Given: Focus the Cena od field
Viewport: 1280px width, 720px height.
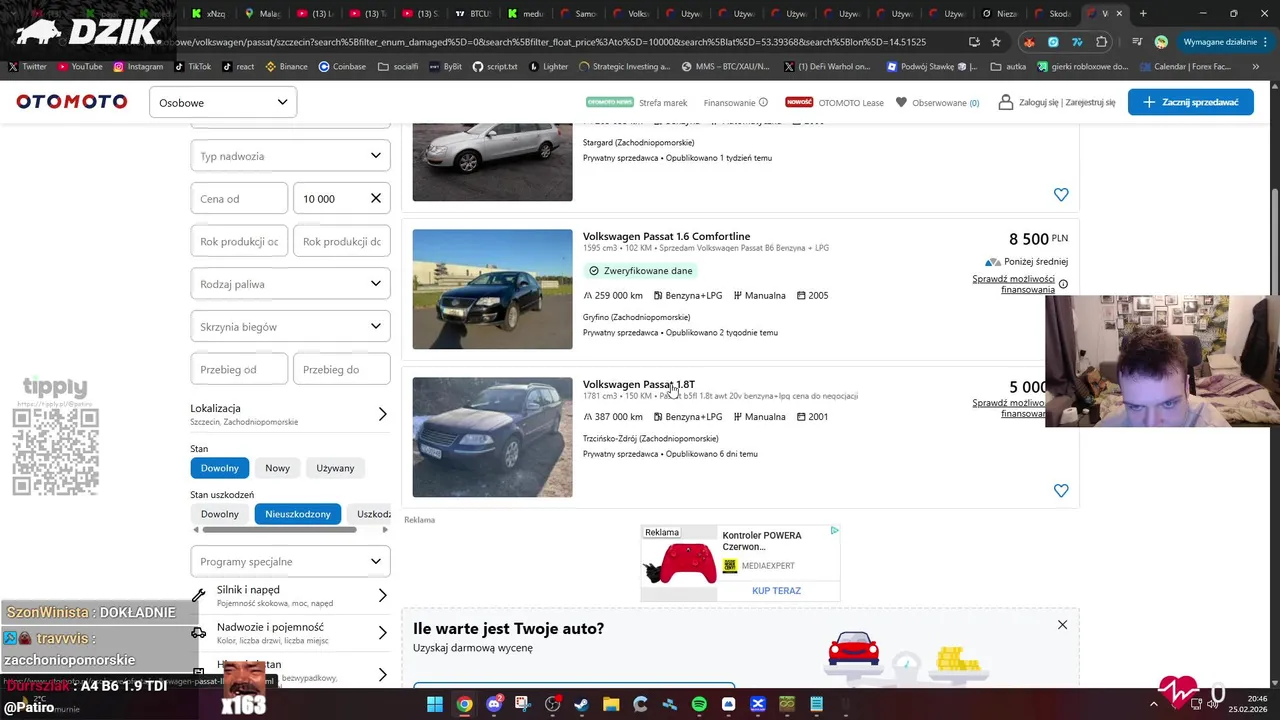Looking at the screenshot, I should [x=239, y=198].
